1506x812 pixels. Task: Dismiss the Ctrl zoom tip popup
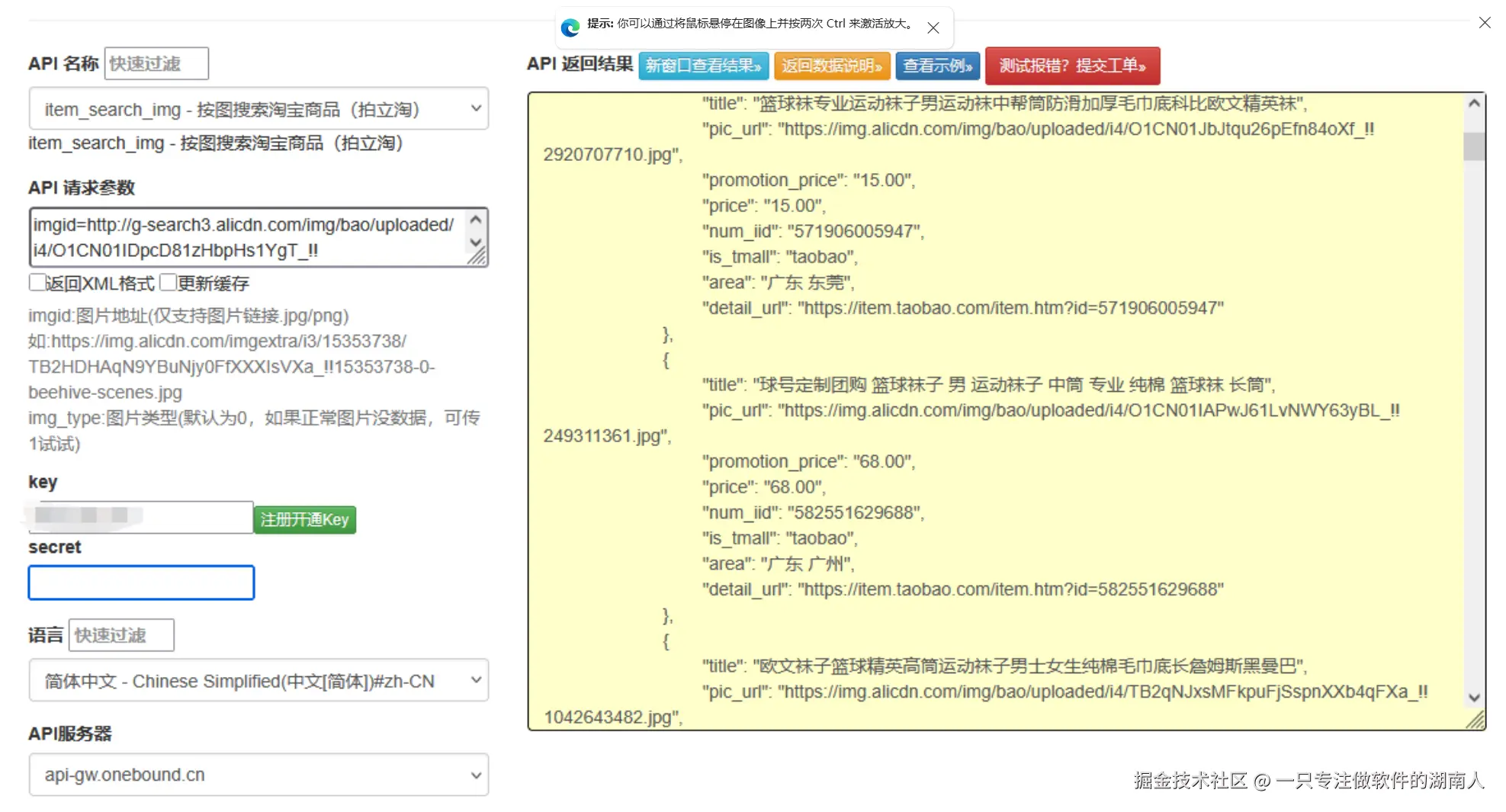coord(933,28)
